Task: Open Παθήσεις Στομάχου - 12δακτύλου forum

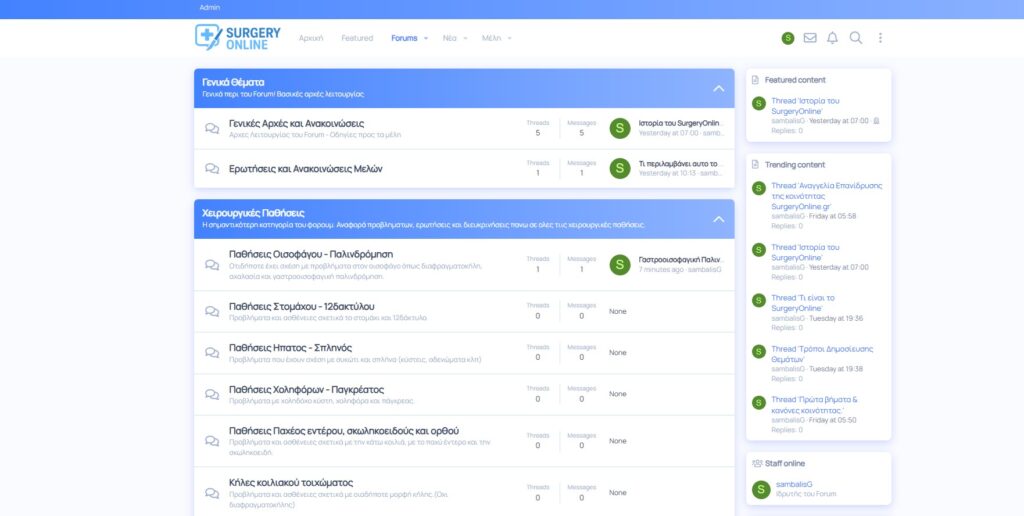Action: 301,305
